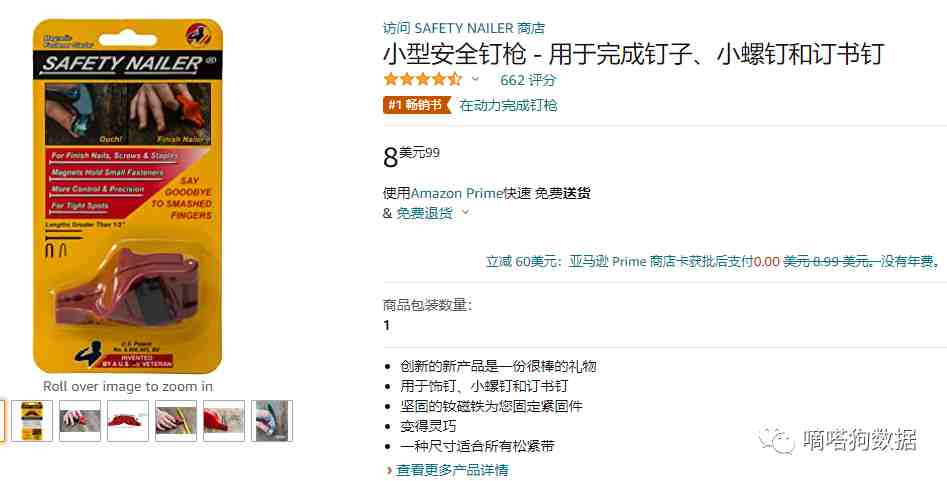Open the 662 评分 reviews link
Viewport: 947px width, 481px height.
click(x=528, y=80)
